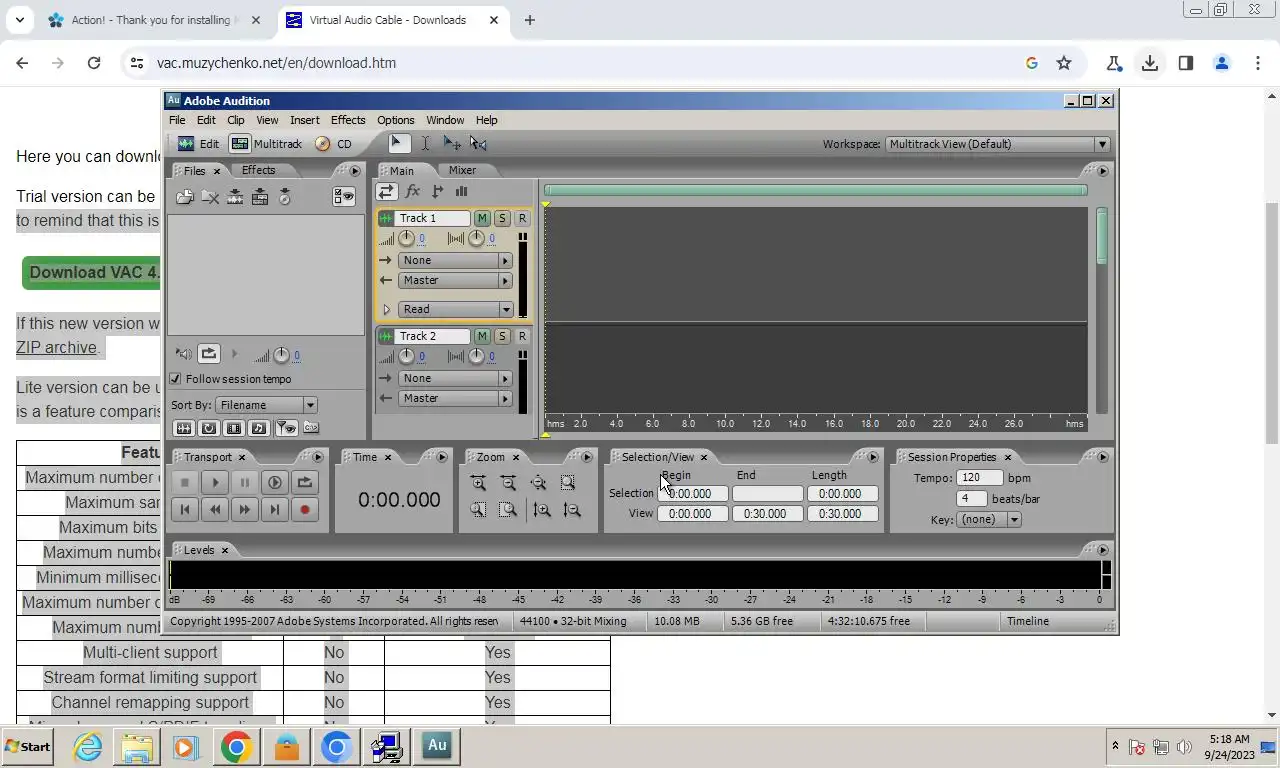Show the EQ track controls
Screen dimensions: 1280x768
click(461, 191)
